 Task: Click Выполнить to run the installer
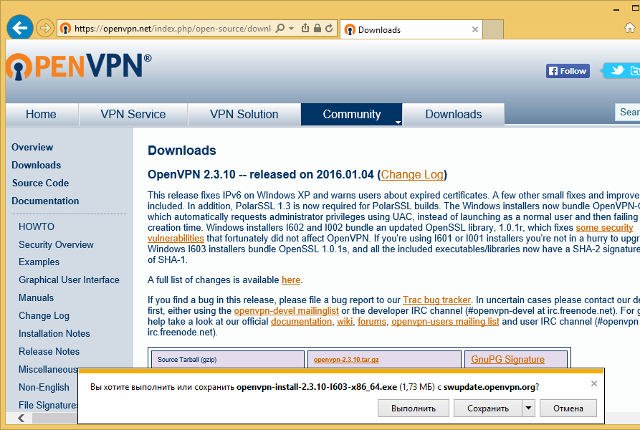(413, 408)
